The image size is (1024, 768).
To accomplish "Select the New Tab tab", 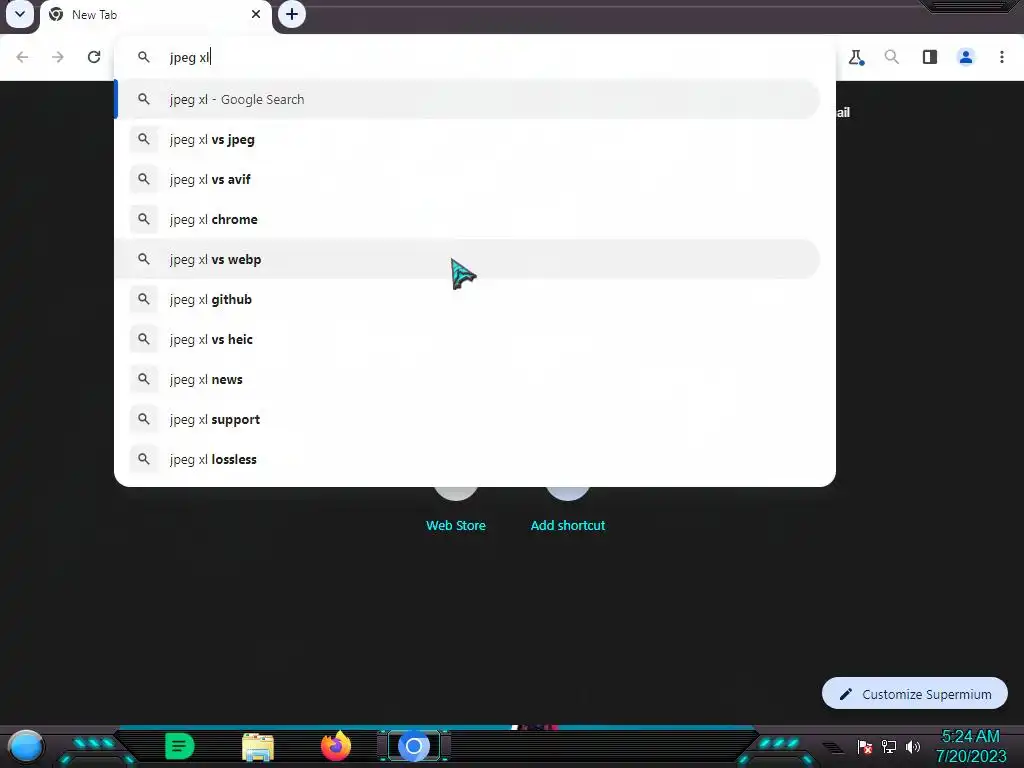I will tap(155, 15).
